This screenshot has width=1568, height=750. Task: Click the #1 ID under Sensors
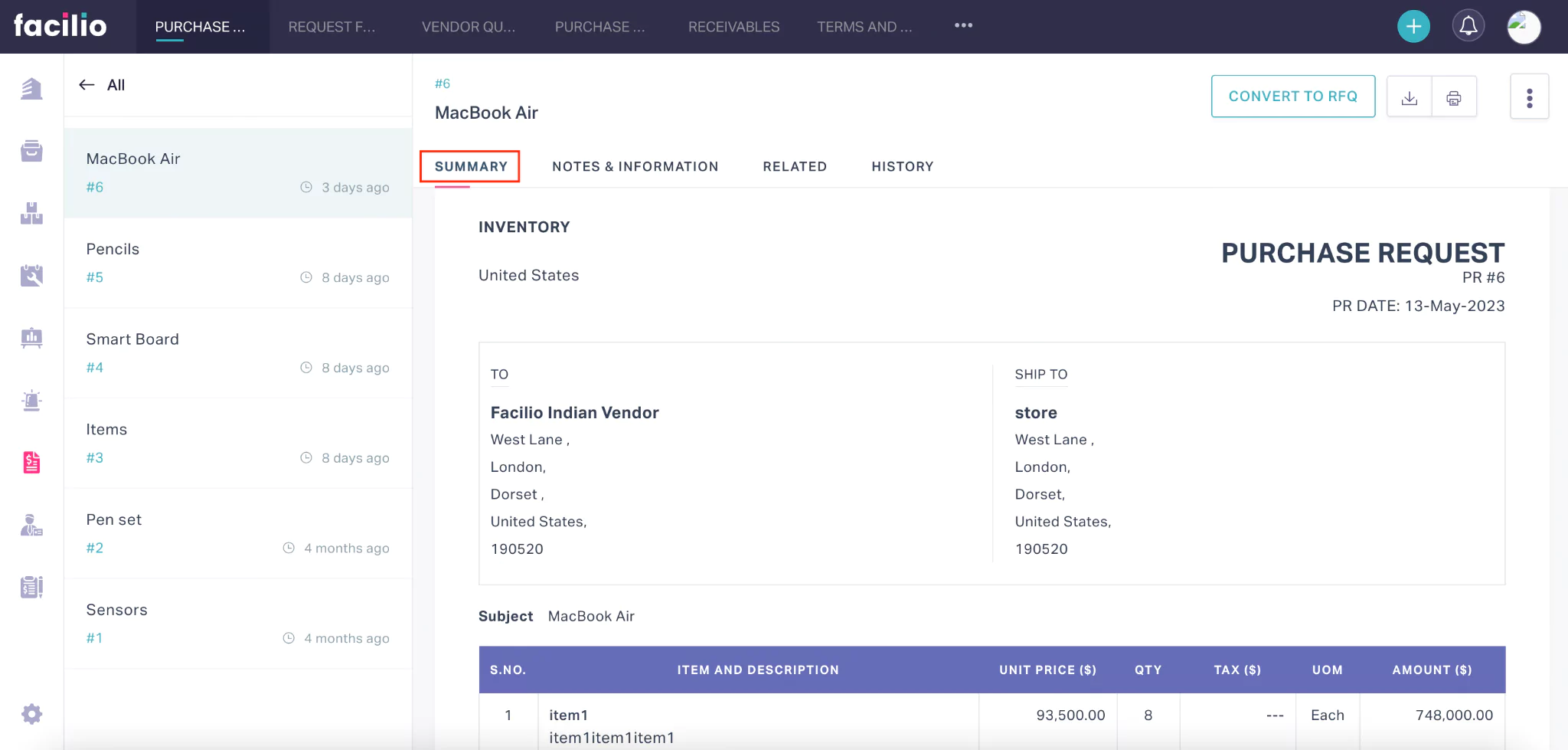click(94, 638)
